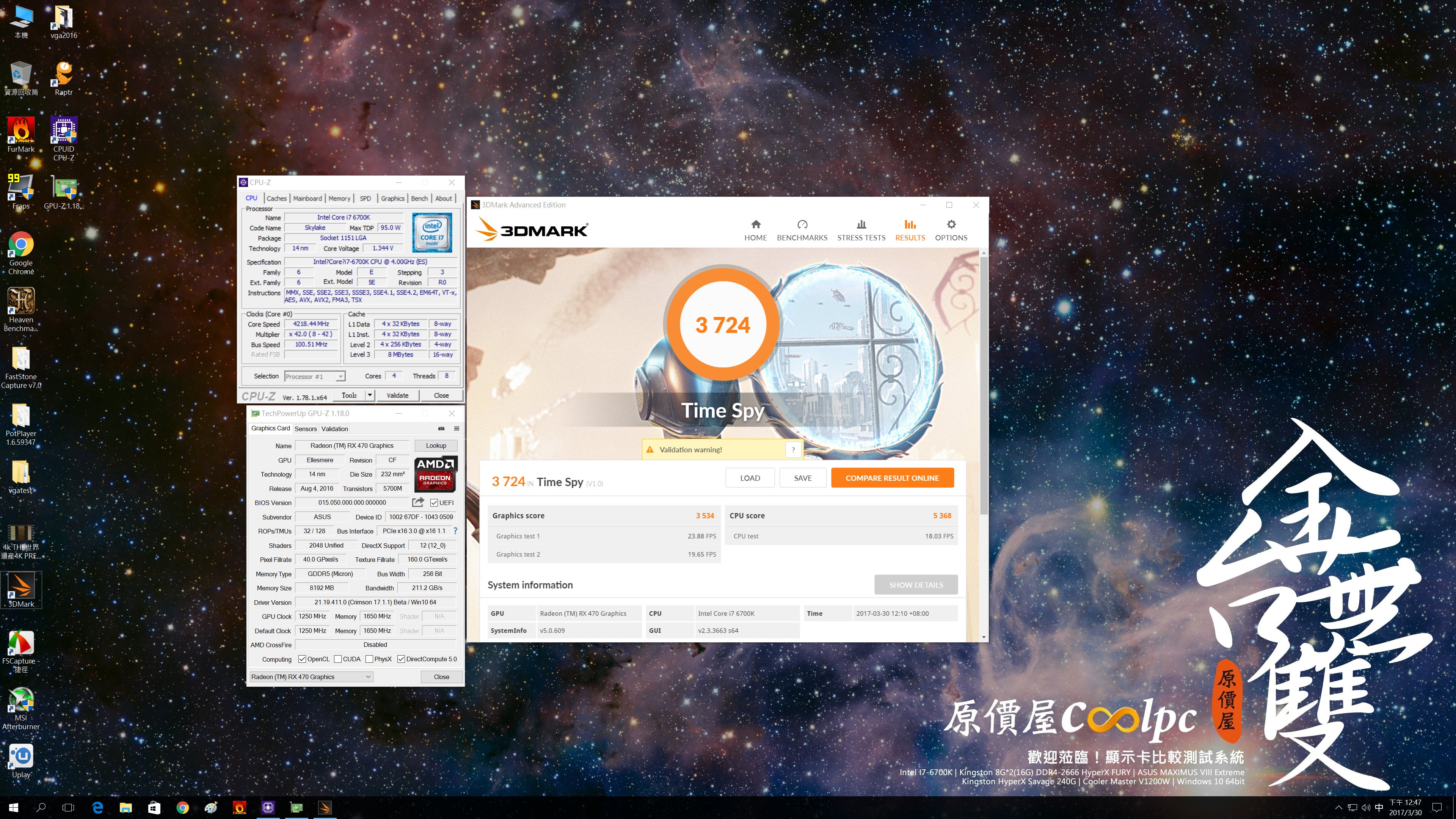Open Action Center notification icon
Screen dimensions: 1456x819
point(1437,808)
